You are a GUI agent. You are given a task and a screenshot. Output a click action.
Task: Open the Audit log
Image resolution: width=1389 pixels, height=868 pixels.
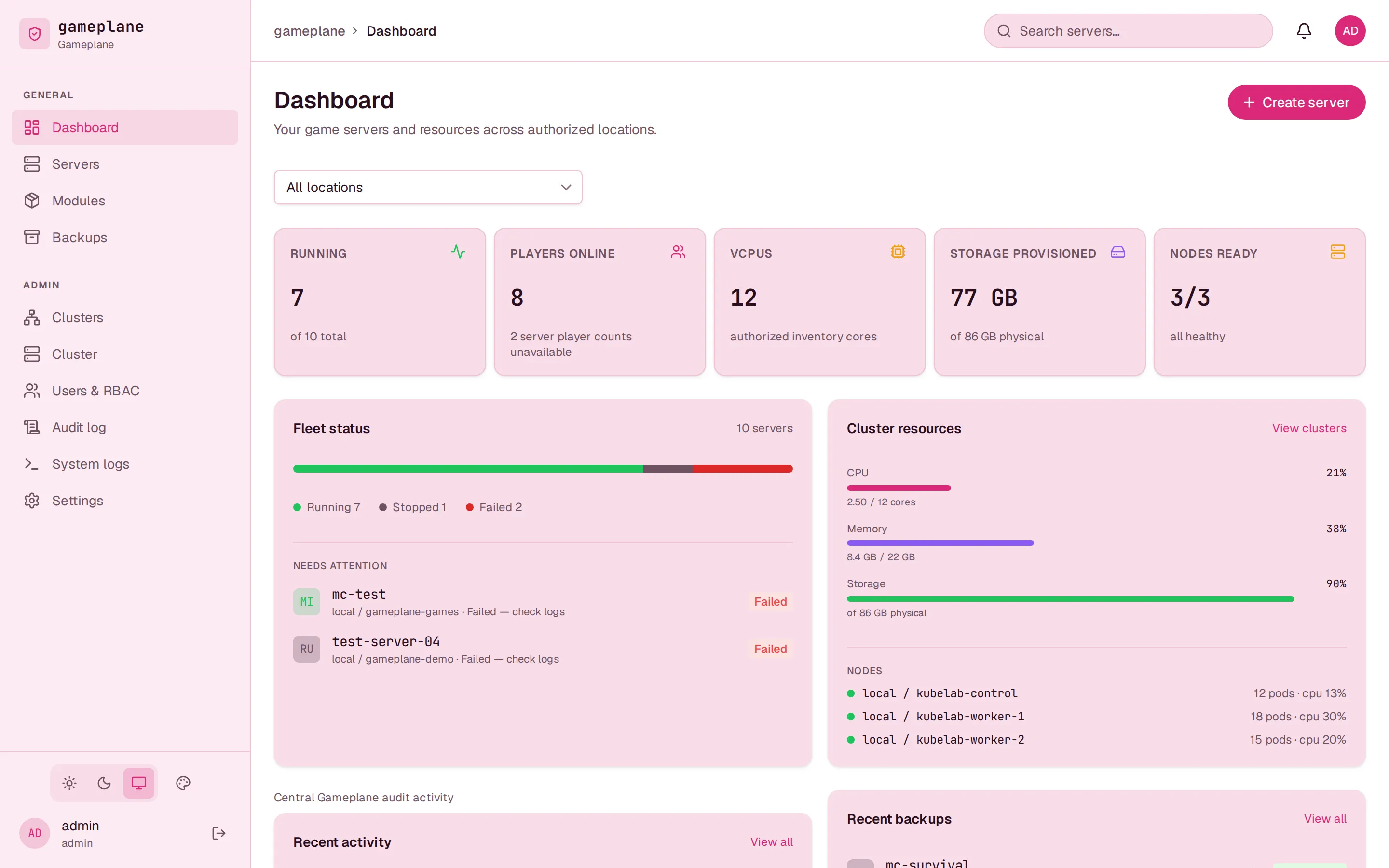click(124, 427)
